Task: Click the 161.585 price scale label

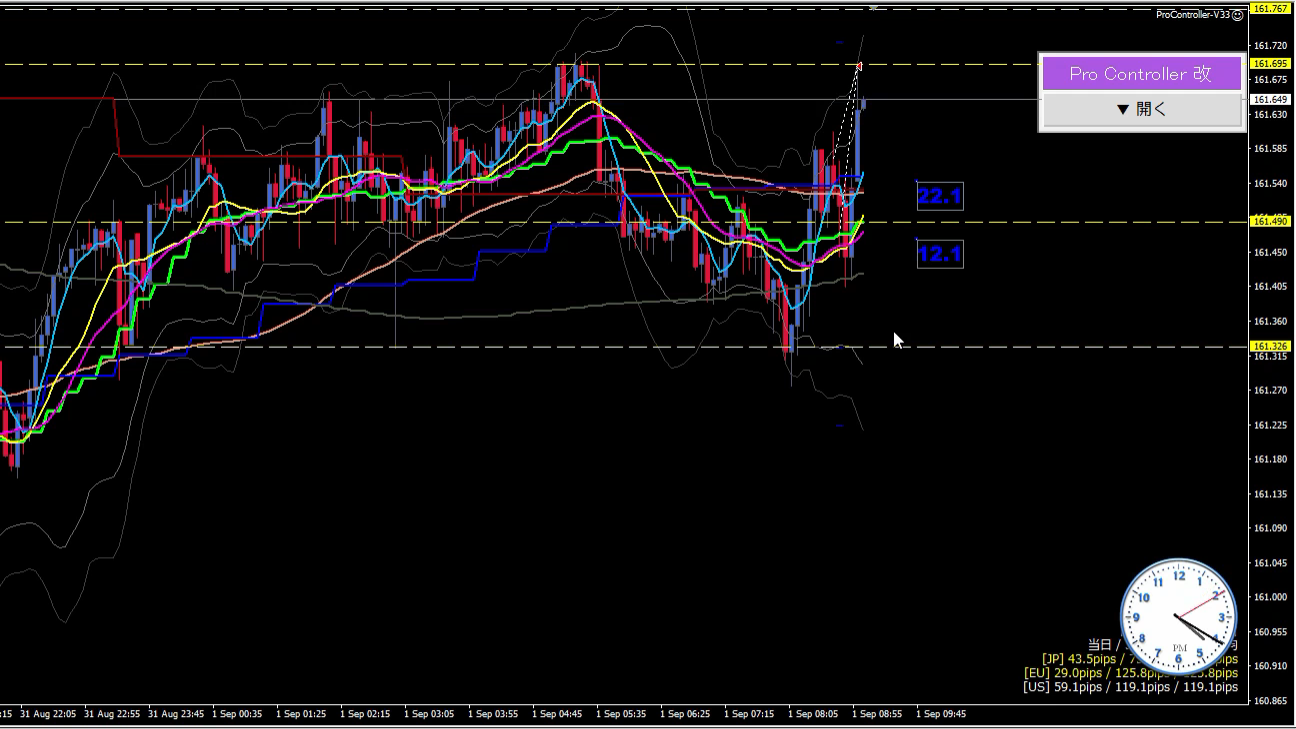Action: pyautogui.click(x=1270, y=149)
